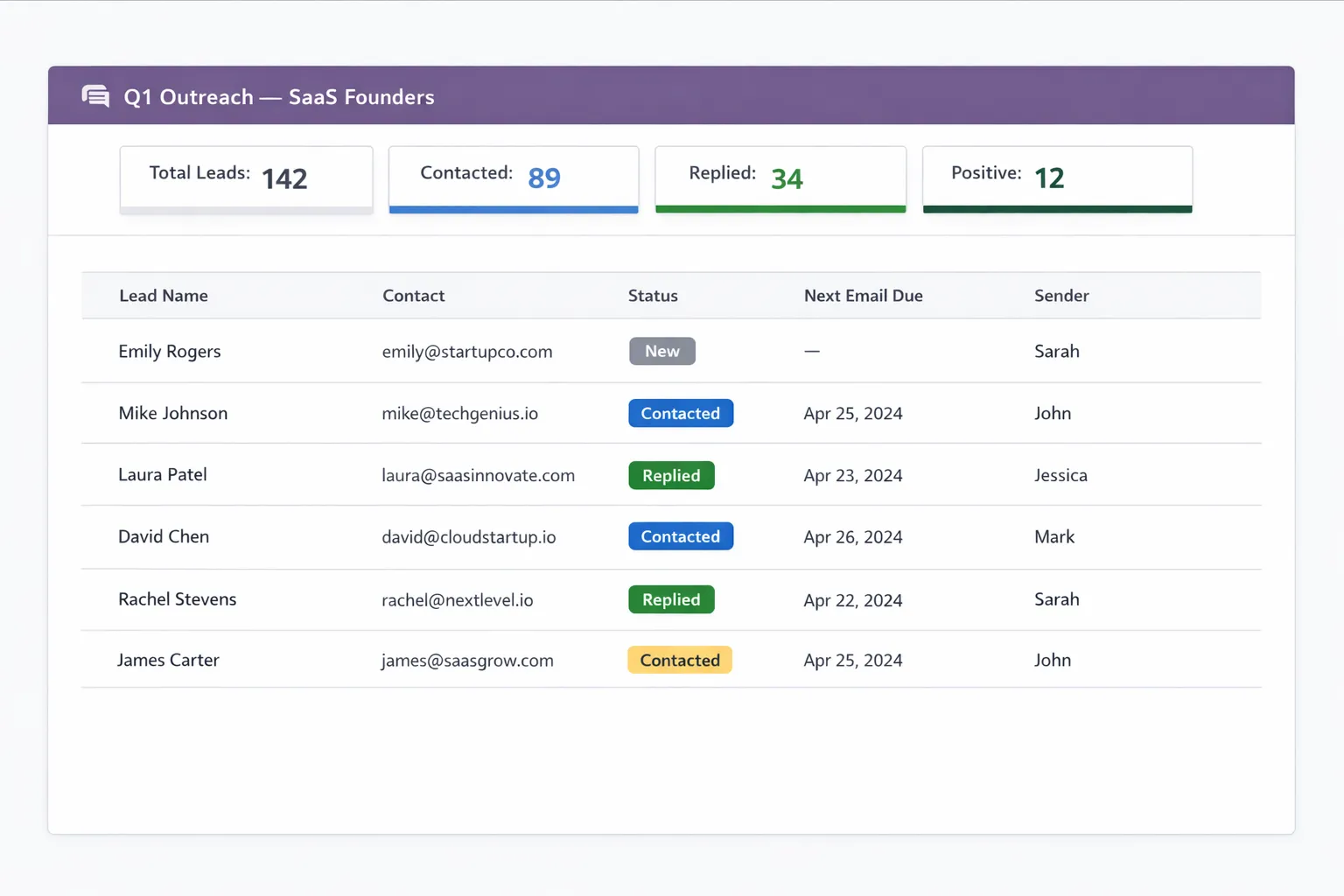Click James Carter's yellow Contacted badge

click(680, 660)
